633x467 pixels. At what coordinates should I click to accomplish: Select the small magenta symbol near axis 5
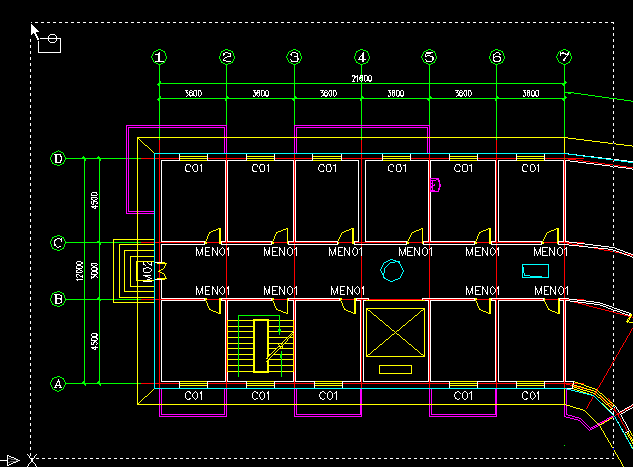pos(435,184)
